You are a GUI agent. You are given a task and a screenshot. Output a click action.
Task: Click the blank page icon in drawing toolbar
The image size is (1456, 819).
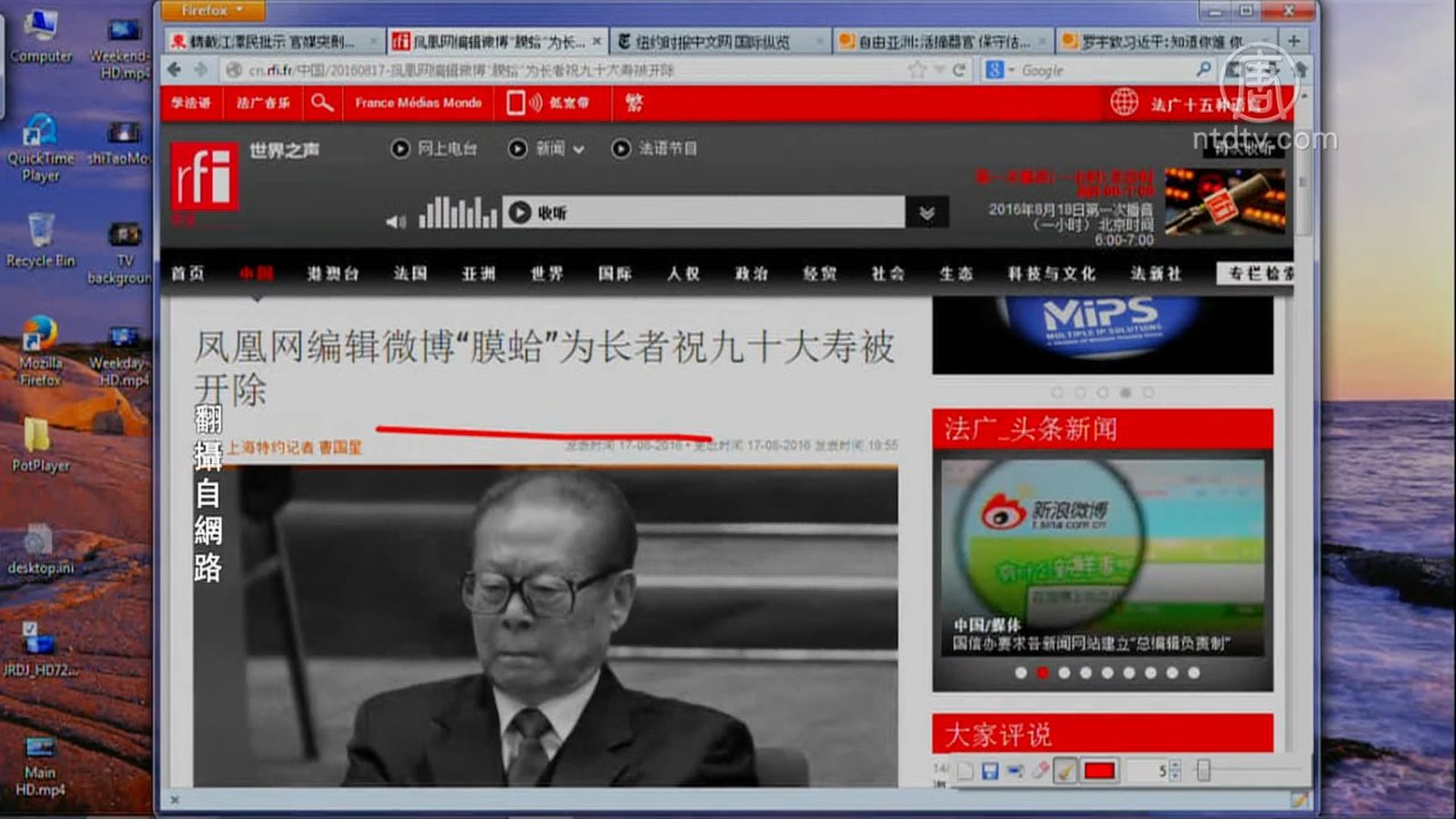tap(966, 771)
